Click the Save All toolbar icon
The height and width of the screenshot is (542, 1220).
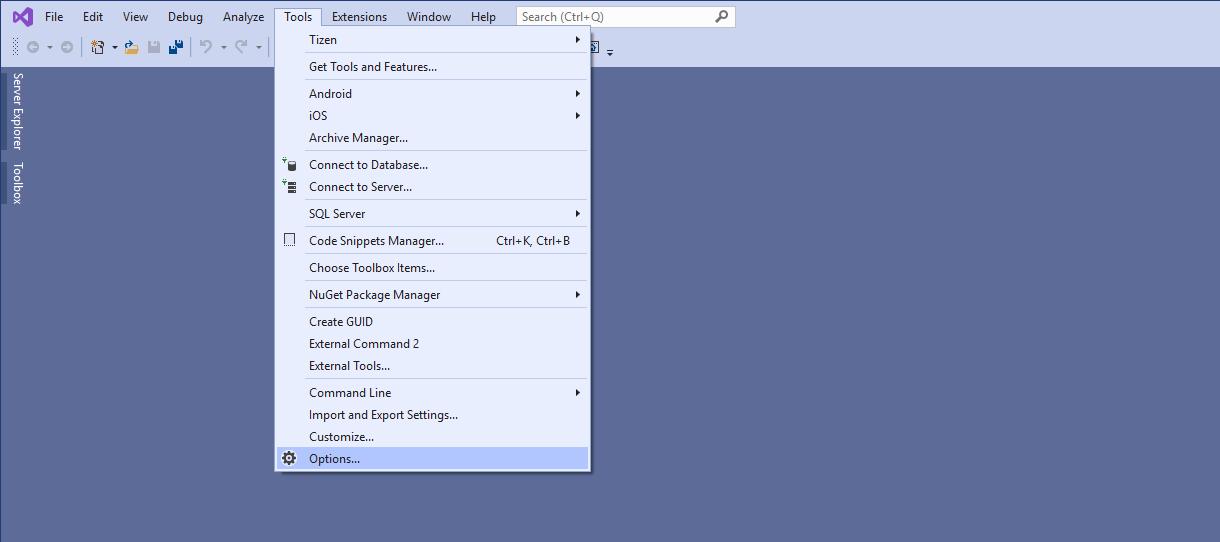[176, 47]
